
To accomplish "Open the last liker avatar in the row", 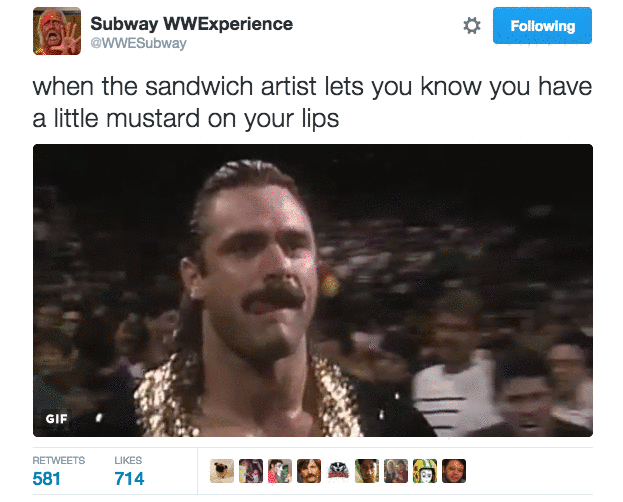I will pyautogui.click(x=454, y=471).
